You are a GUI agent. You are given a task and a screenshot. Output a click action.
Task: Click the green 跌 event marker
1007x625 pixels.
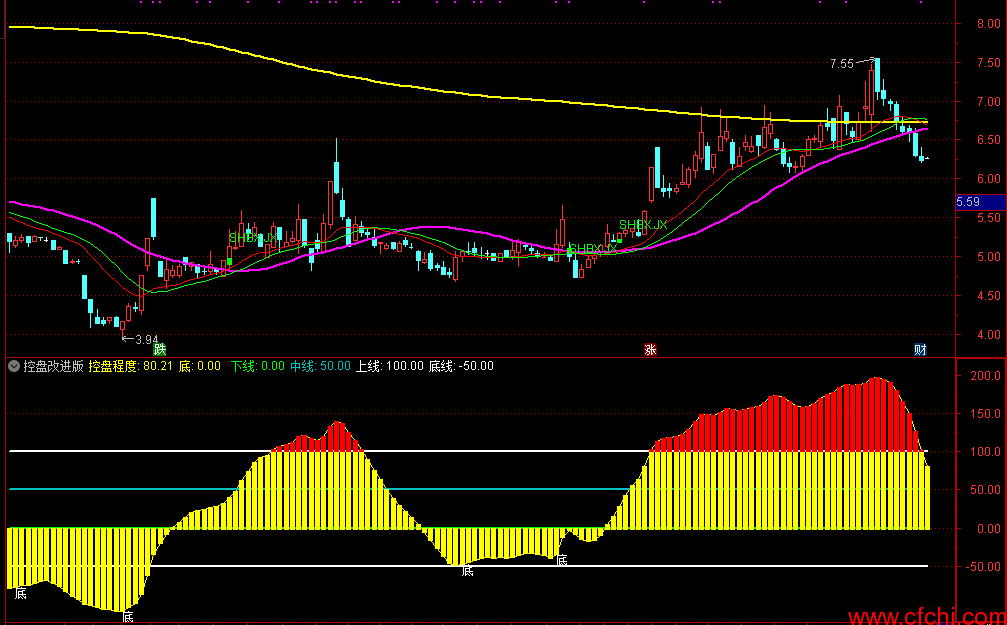[160, 350]
